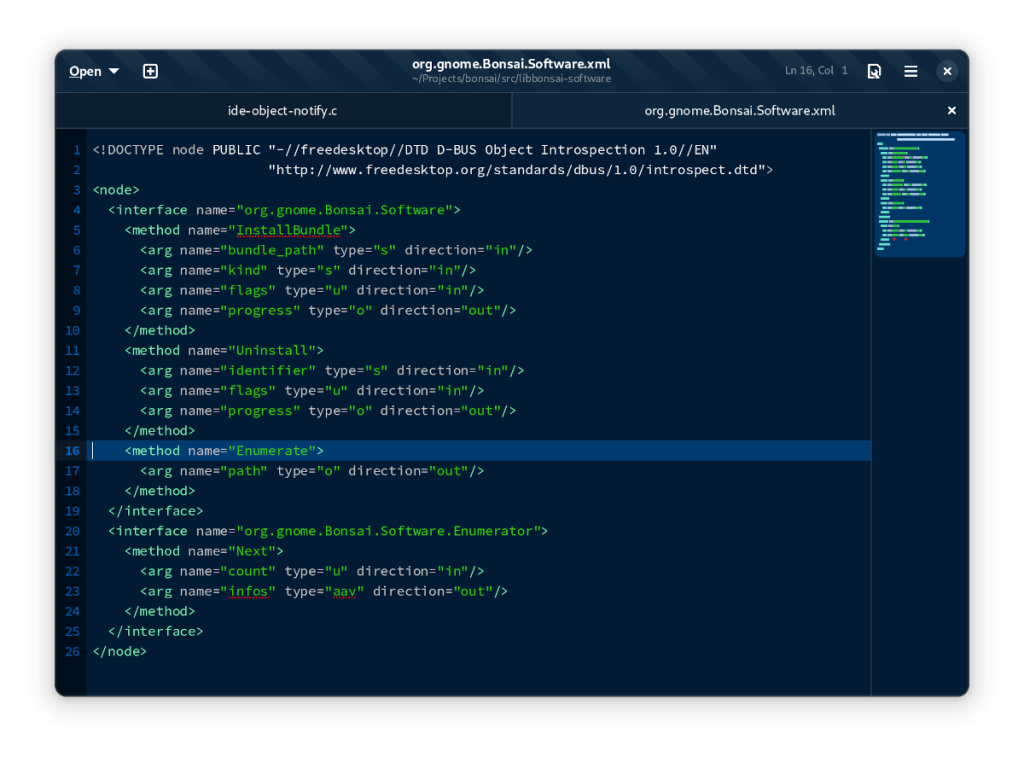
Task: Expand the Open dropdown arrow
Action: [114, 71]
